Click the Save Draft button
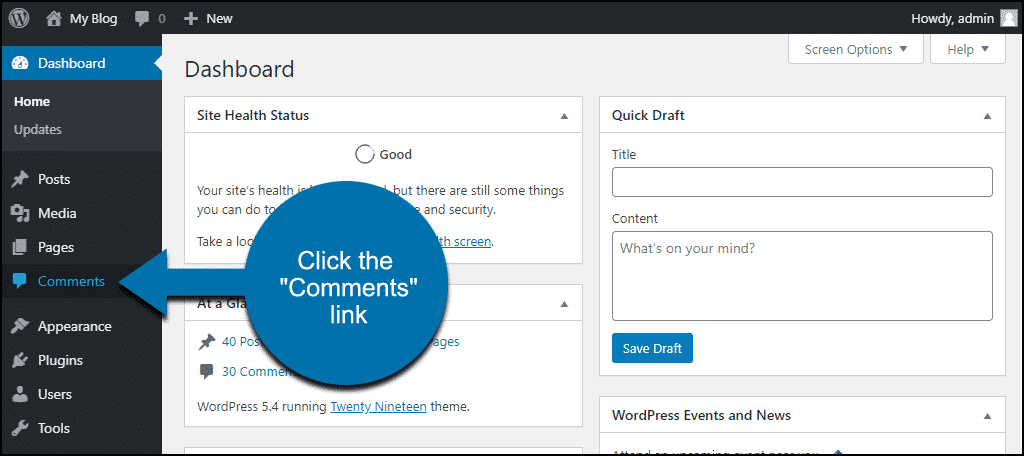 point(652,348)
